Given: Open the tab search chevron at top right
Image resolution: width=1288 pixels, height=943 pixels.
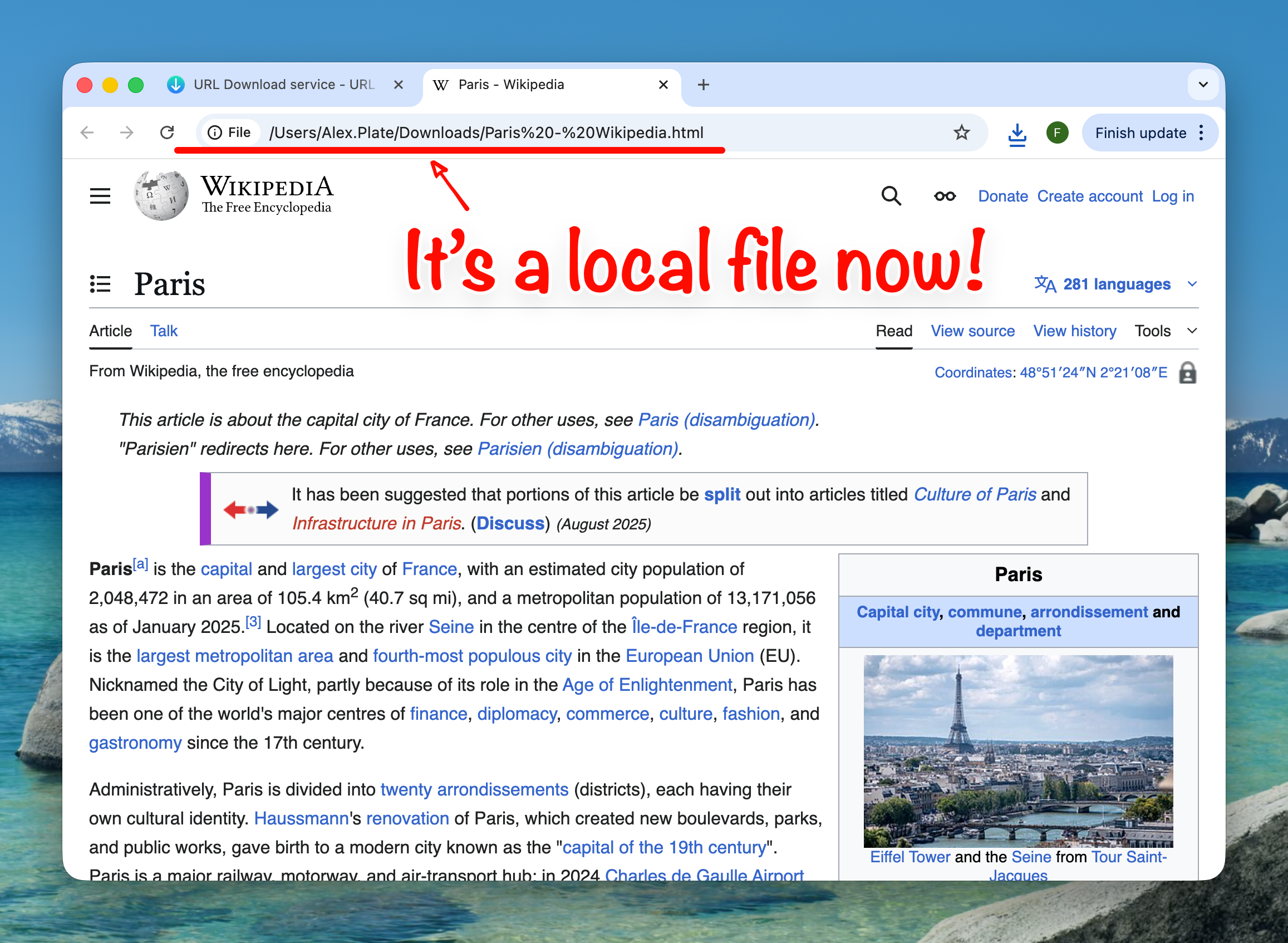Looking at the screenshot, I should coord(1203,85).
